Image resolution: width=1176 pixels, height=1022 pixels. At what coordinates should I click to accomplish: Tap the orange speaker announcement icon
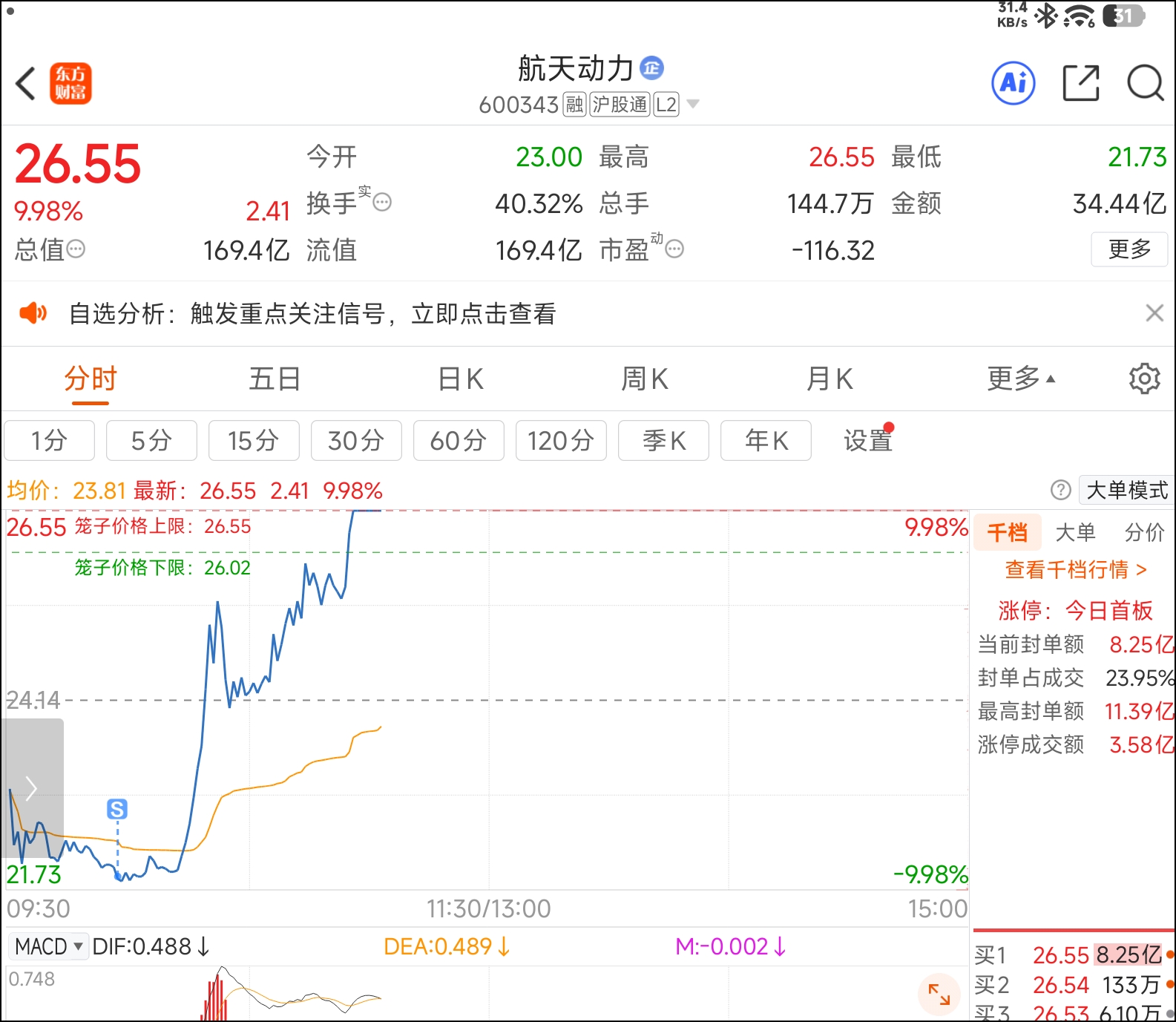[x=33, y=313]
